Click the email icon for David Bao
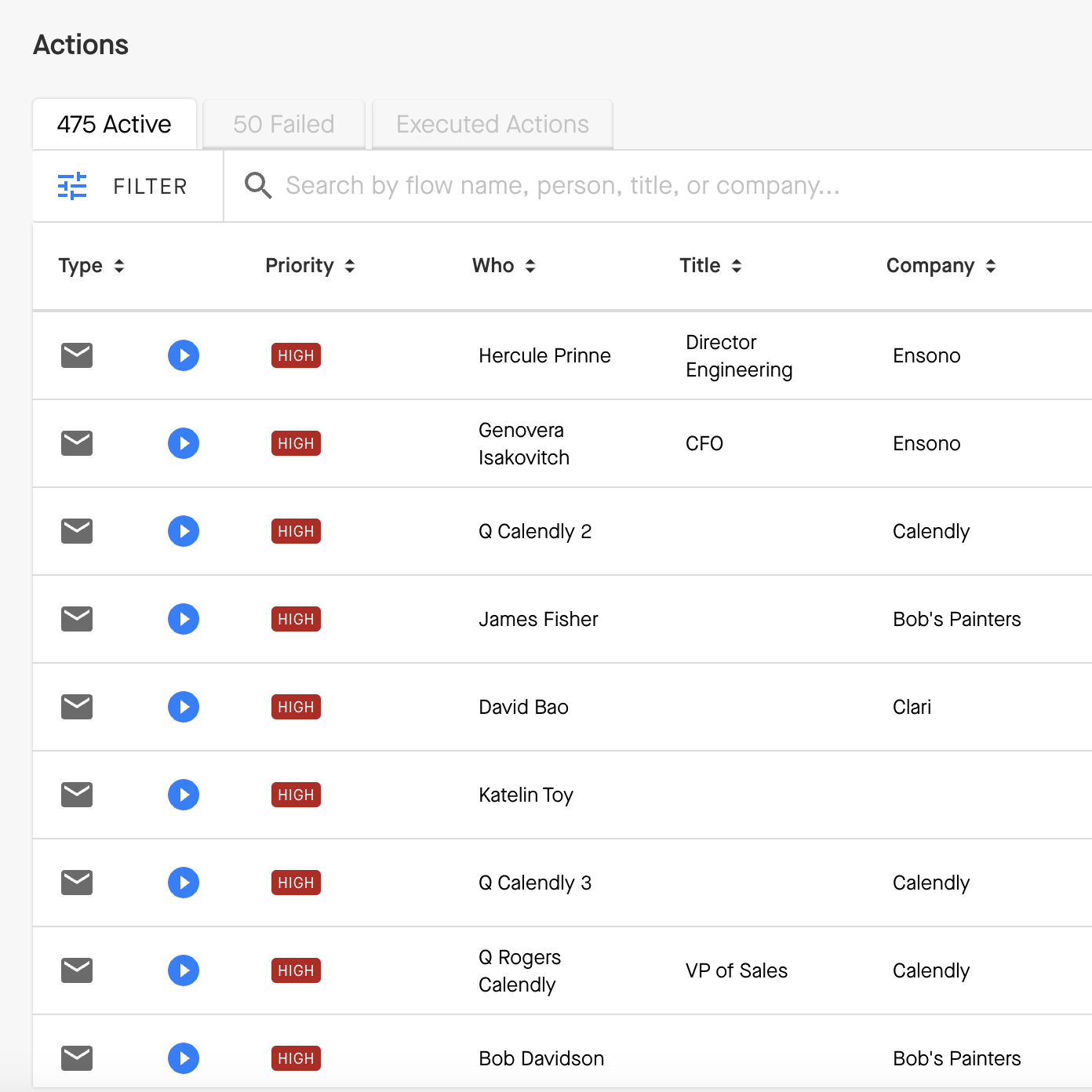 77,707
